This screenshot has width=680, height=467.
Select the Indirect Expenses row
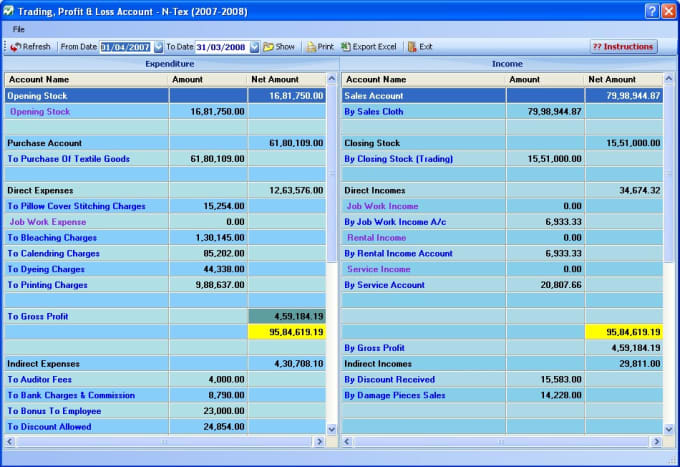[x=165, y=364]
